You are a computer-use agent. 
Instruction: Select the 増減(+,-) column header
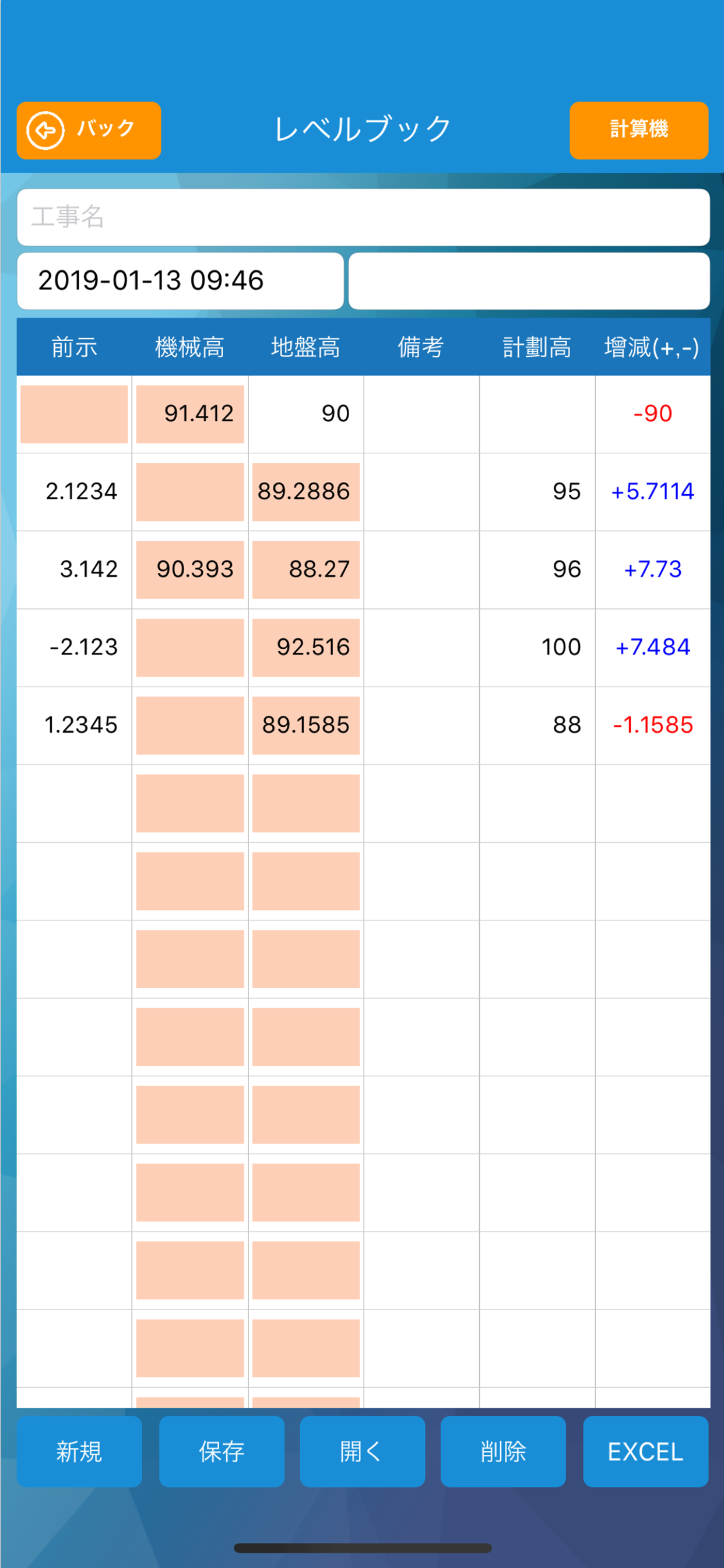pos(652,347)
